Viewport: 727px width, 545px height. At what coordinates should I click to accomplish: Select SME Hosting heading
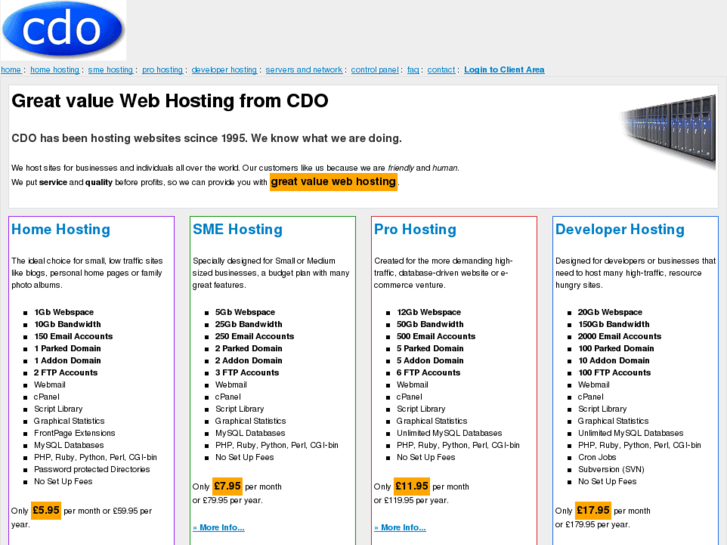[237, 229]
